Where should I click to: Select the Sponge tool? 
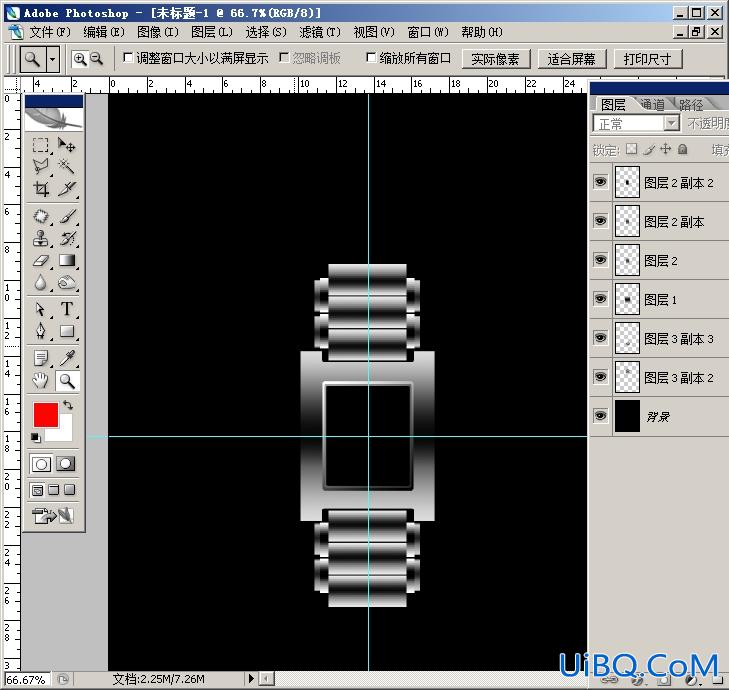click(x=67, y=282)
